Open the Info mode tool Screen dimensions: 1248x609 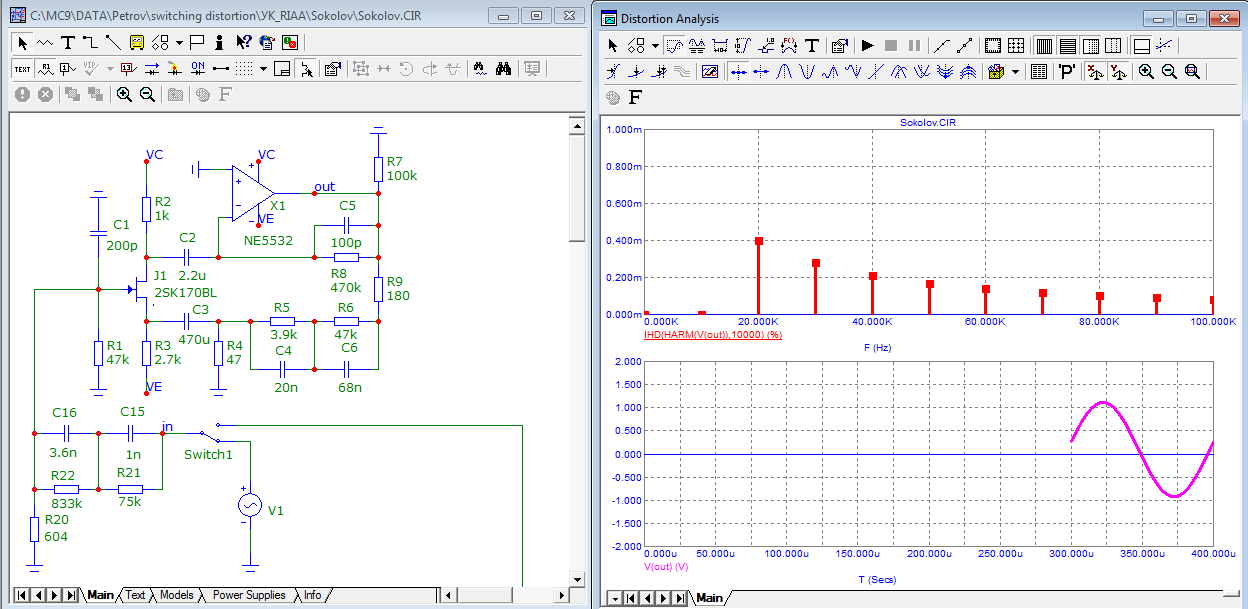[x=220, y=42]
